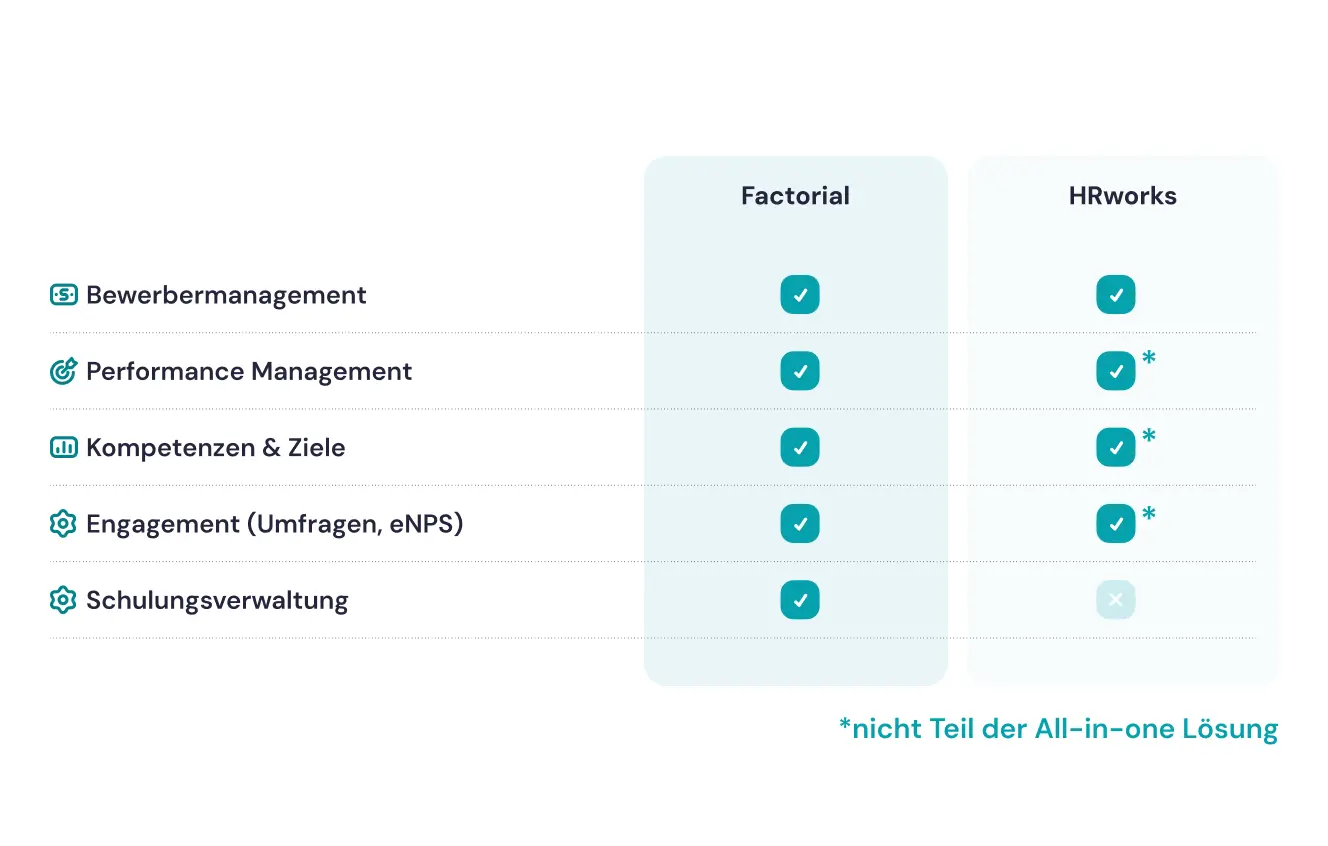1328x846 pixels.
Task: Select the HRworks column header
Action: click(1122, 196)
